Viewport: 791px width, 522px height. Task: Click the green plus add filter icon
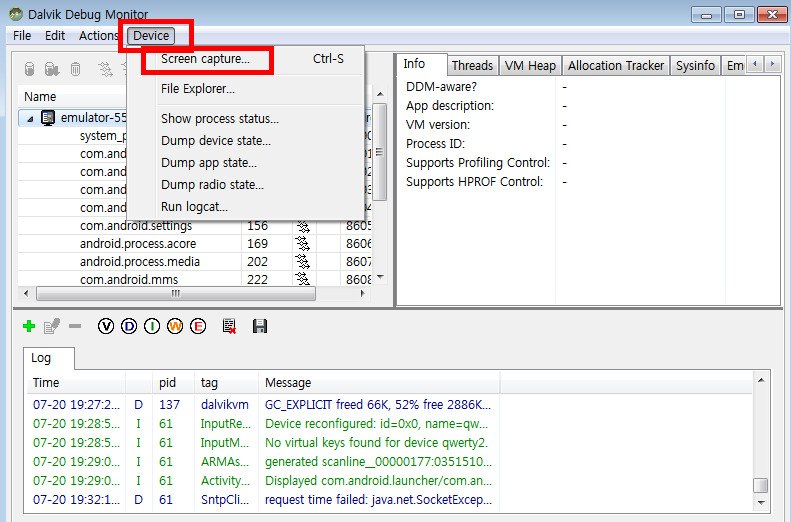[29, 326]
